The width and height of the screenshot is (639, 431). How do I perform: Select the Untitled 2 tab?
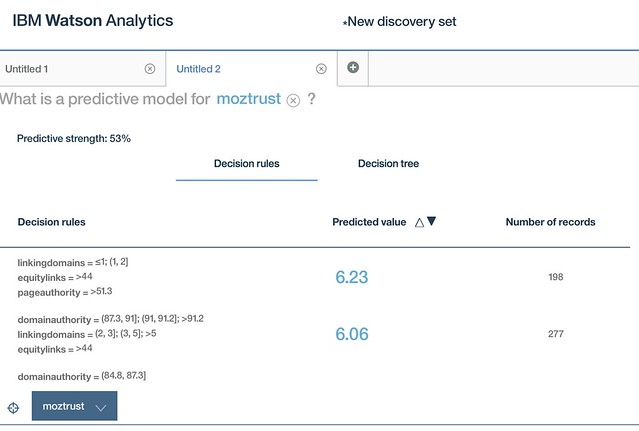tap(198, 69)
